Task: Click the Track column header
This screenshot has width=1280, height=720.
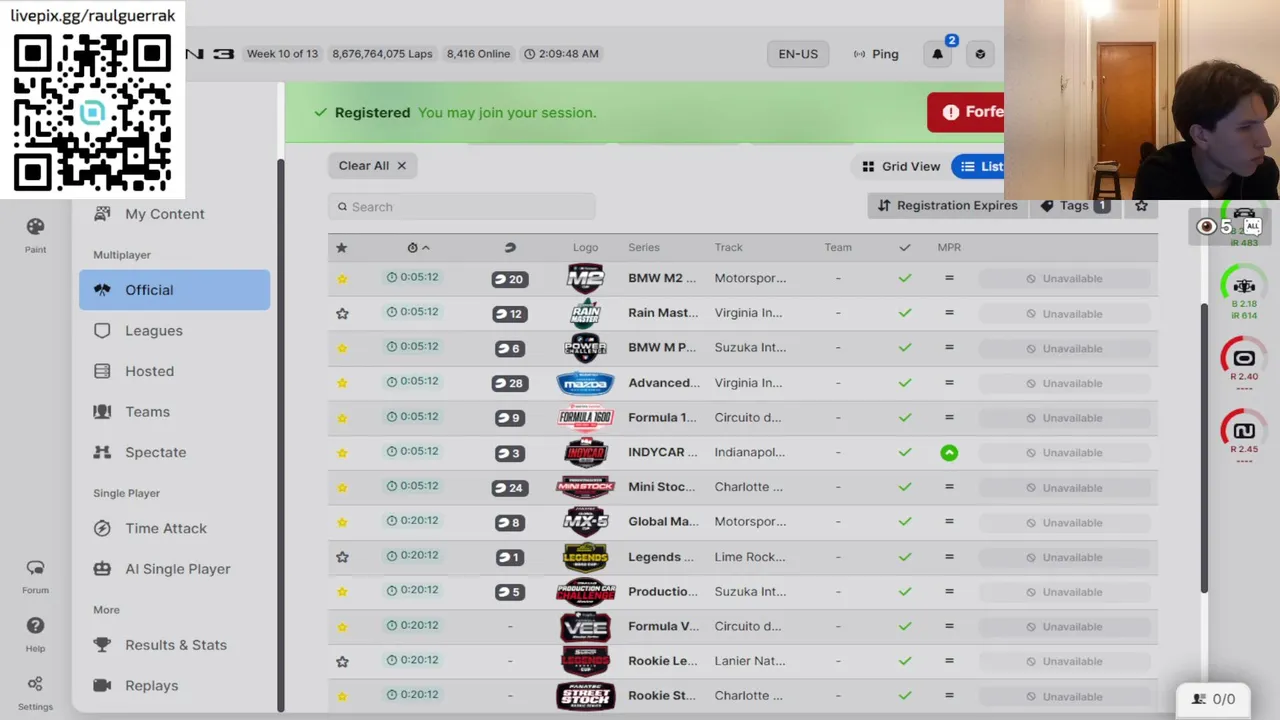Action: coord(729,247)
